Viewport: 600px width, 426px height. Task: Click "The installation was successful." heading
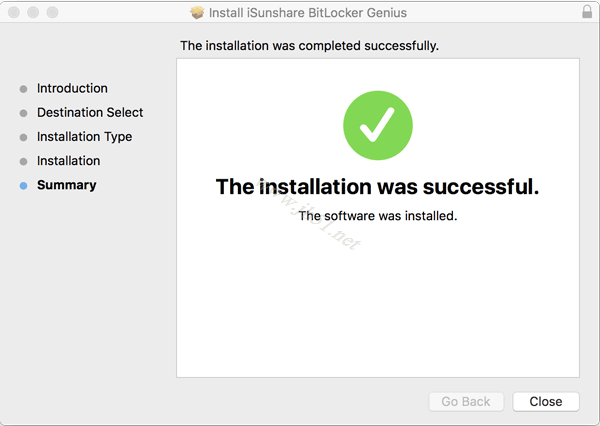(x=377, y=187)
